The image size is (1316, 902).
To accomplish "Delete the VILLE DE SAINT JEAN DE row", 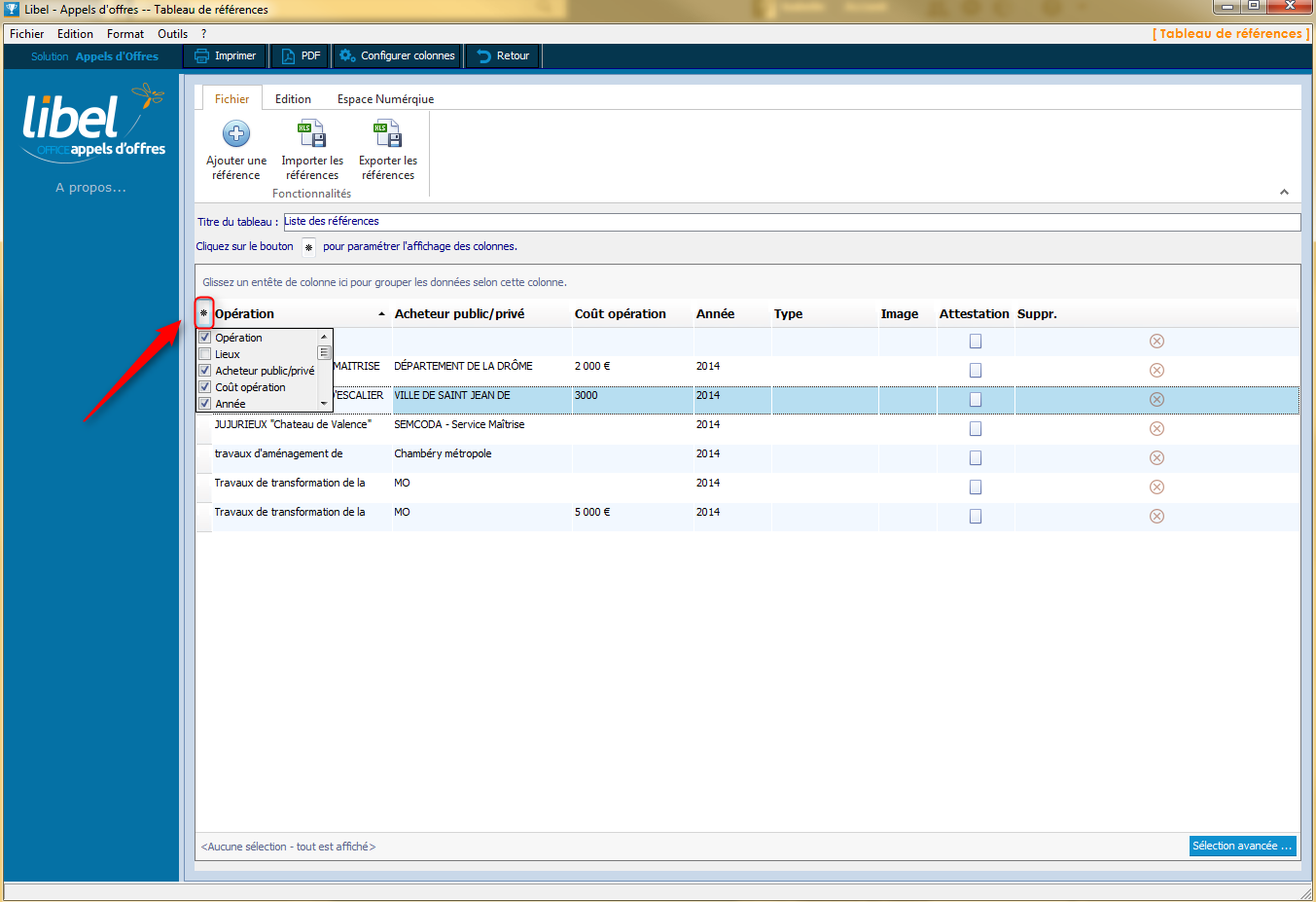I will click(x=1156, y=399).
